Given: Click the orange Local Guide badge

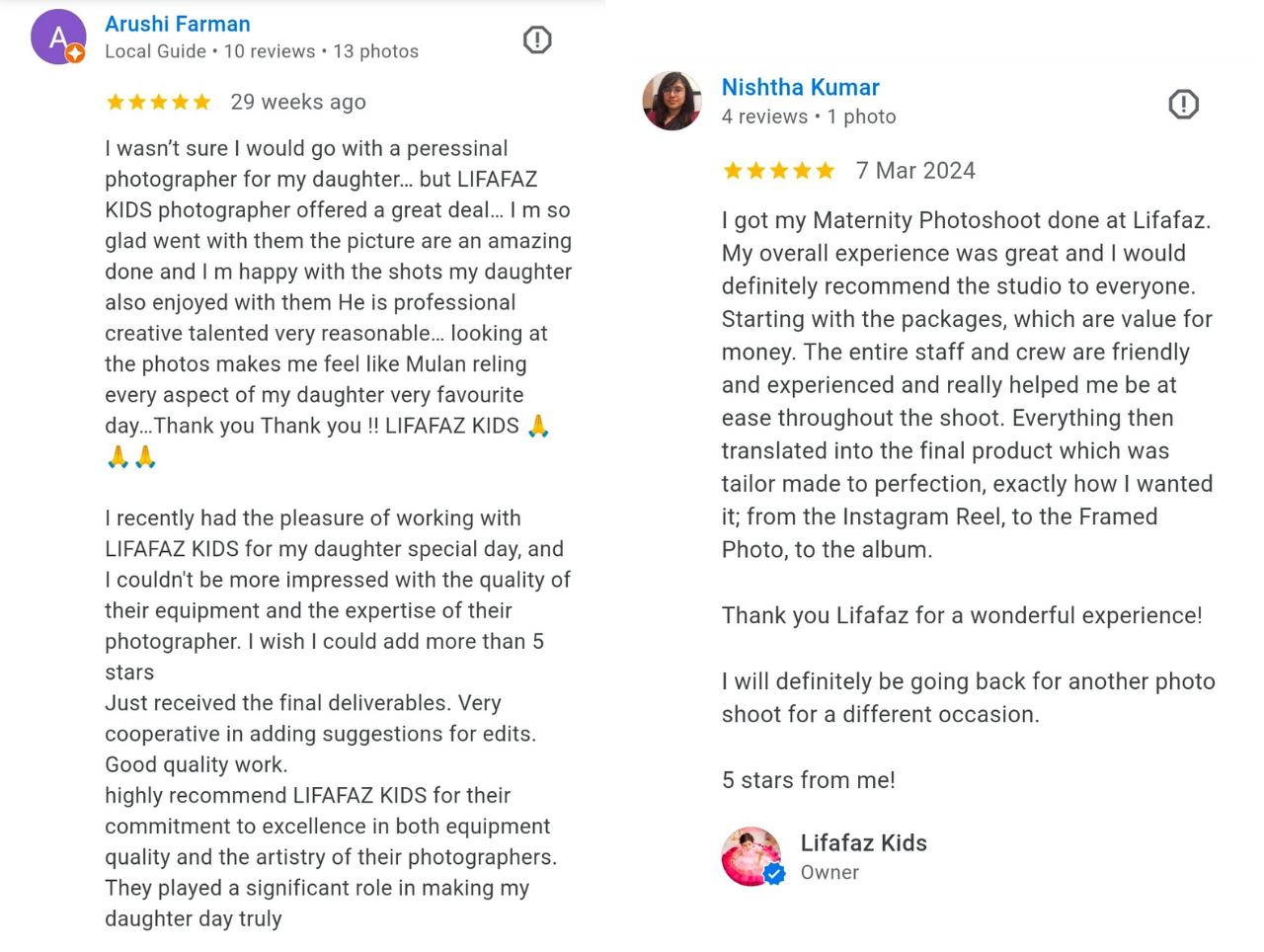Looking at the screenshot, I should [x=75, y=53].
